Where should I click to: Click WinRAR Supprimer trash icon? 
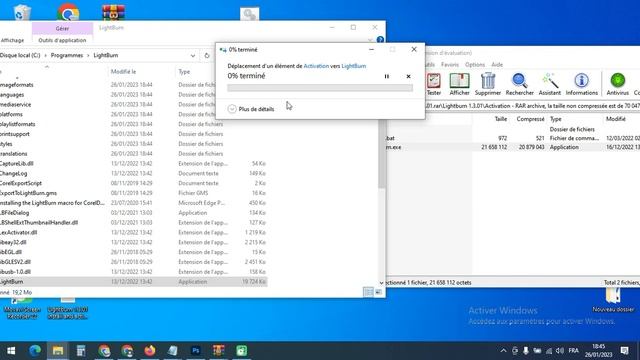488,84
